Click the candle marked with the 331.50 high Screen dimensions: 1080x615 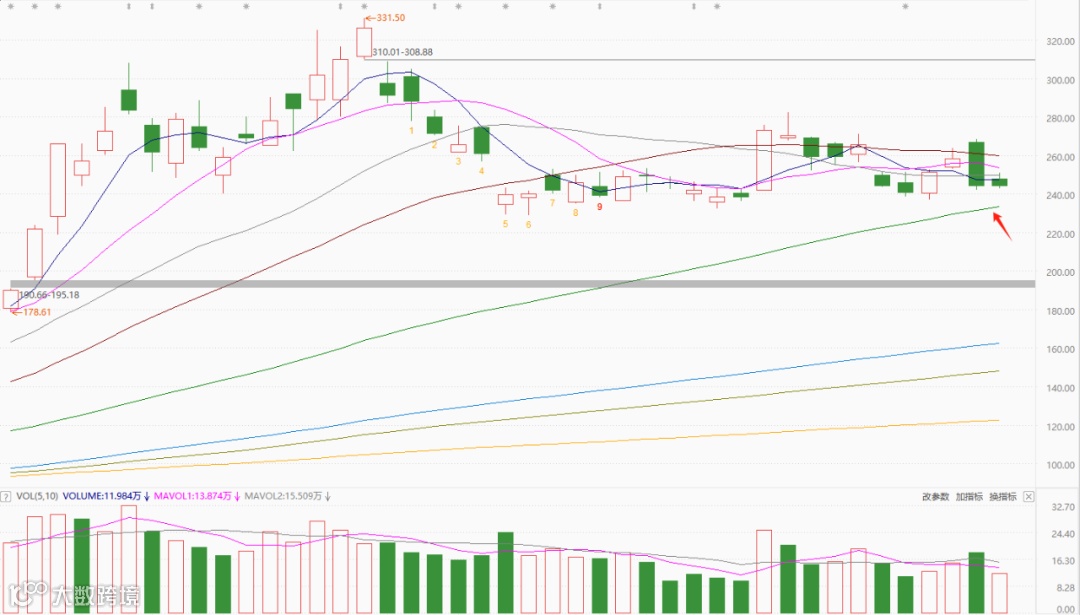pyautogui.click(x=364, y=41)
